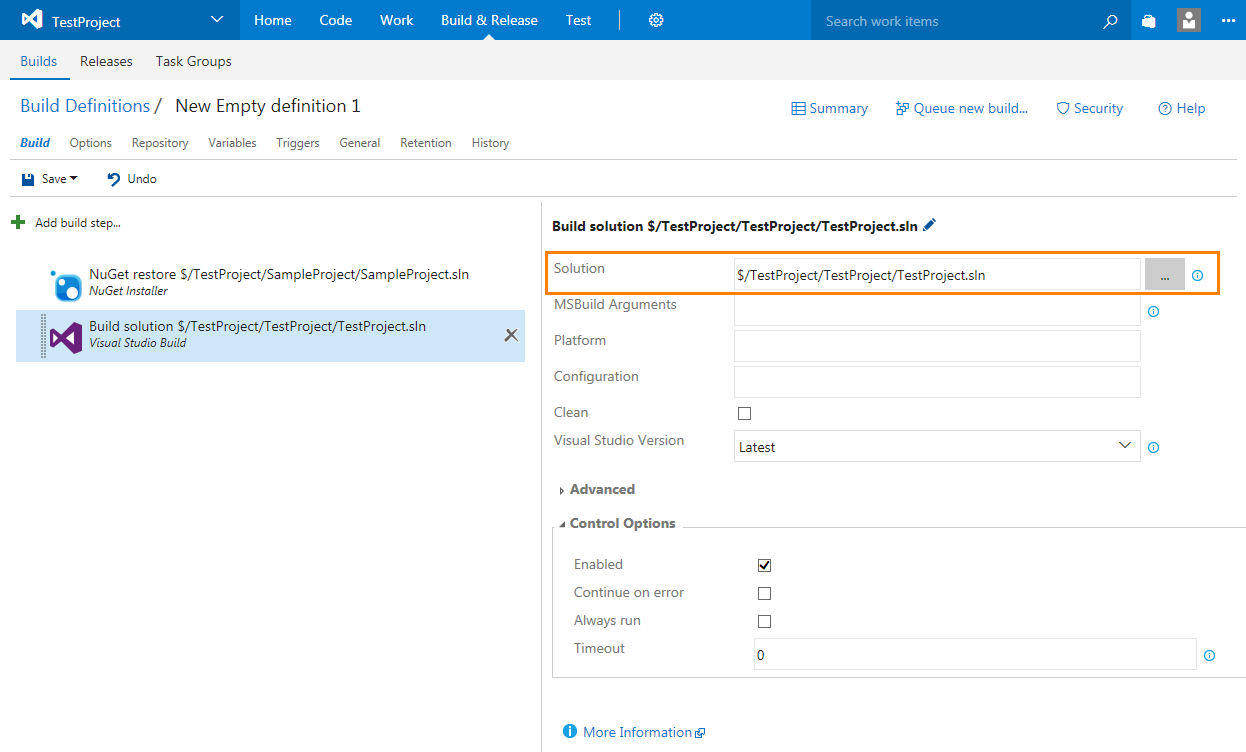Uncheck the Enabled checkbox
Image resolution: width=1246 pixels, height=752 pixels.
point(764,565)
